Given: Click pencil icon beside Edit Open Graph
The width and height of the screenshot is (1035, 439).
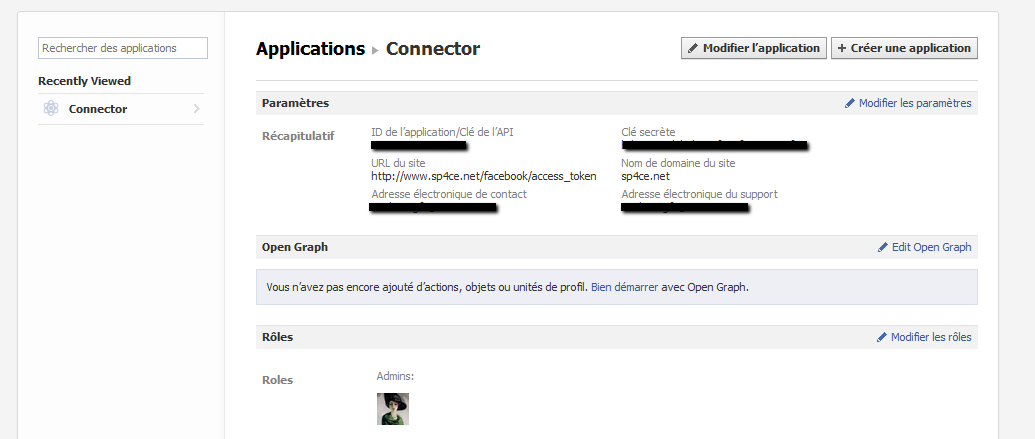Looking at the screenshot, I should tap(883, 248).
